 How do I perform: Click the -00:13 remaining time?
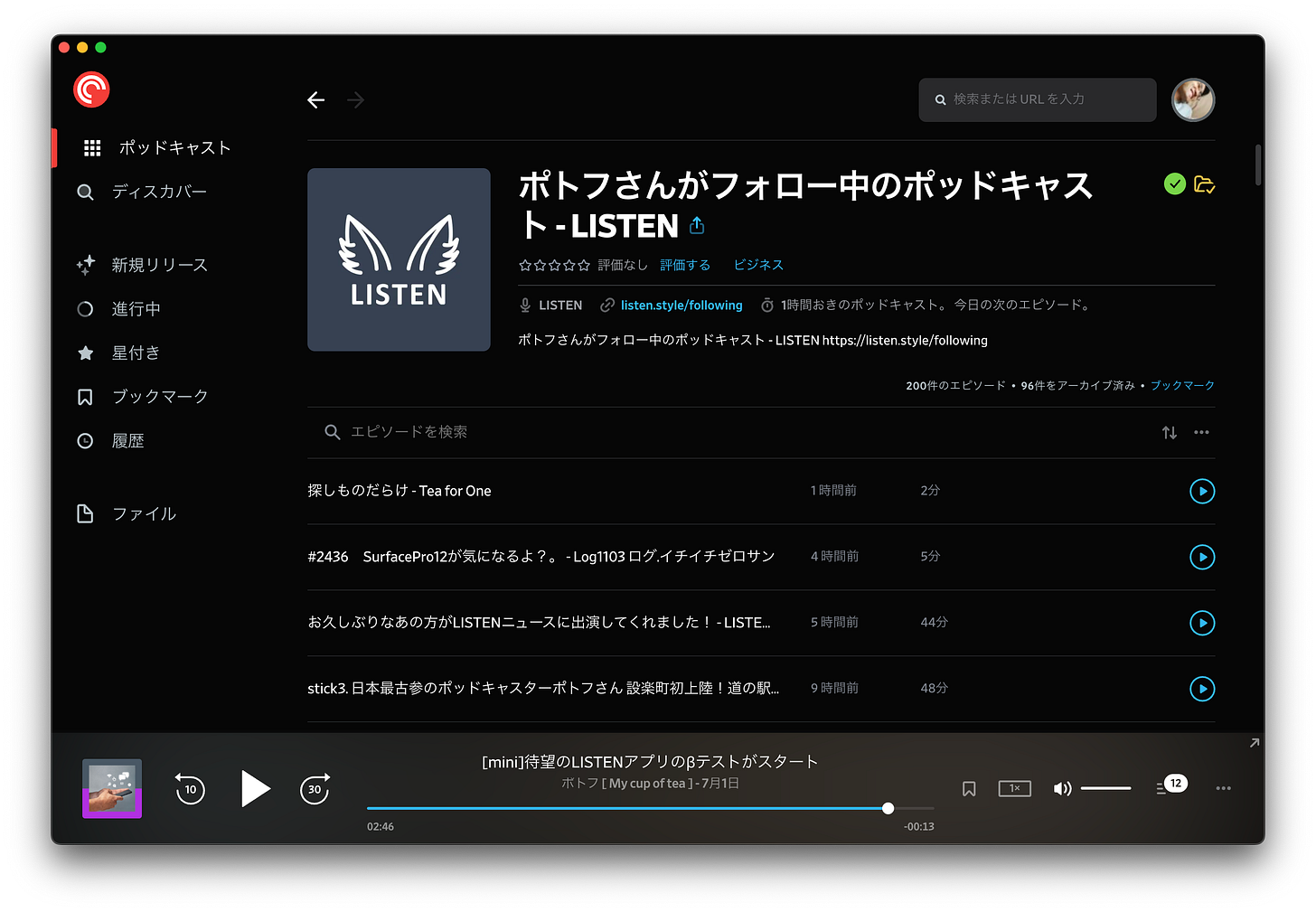(919, 827)
